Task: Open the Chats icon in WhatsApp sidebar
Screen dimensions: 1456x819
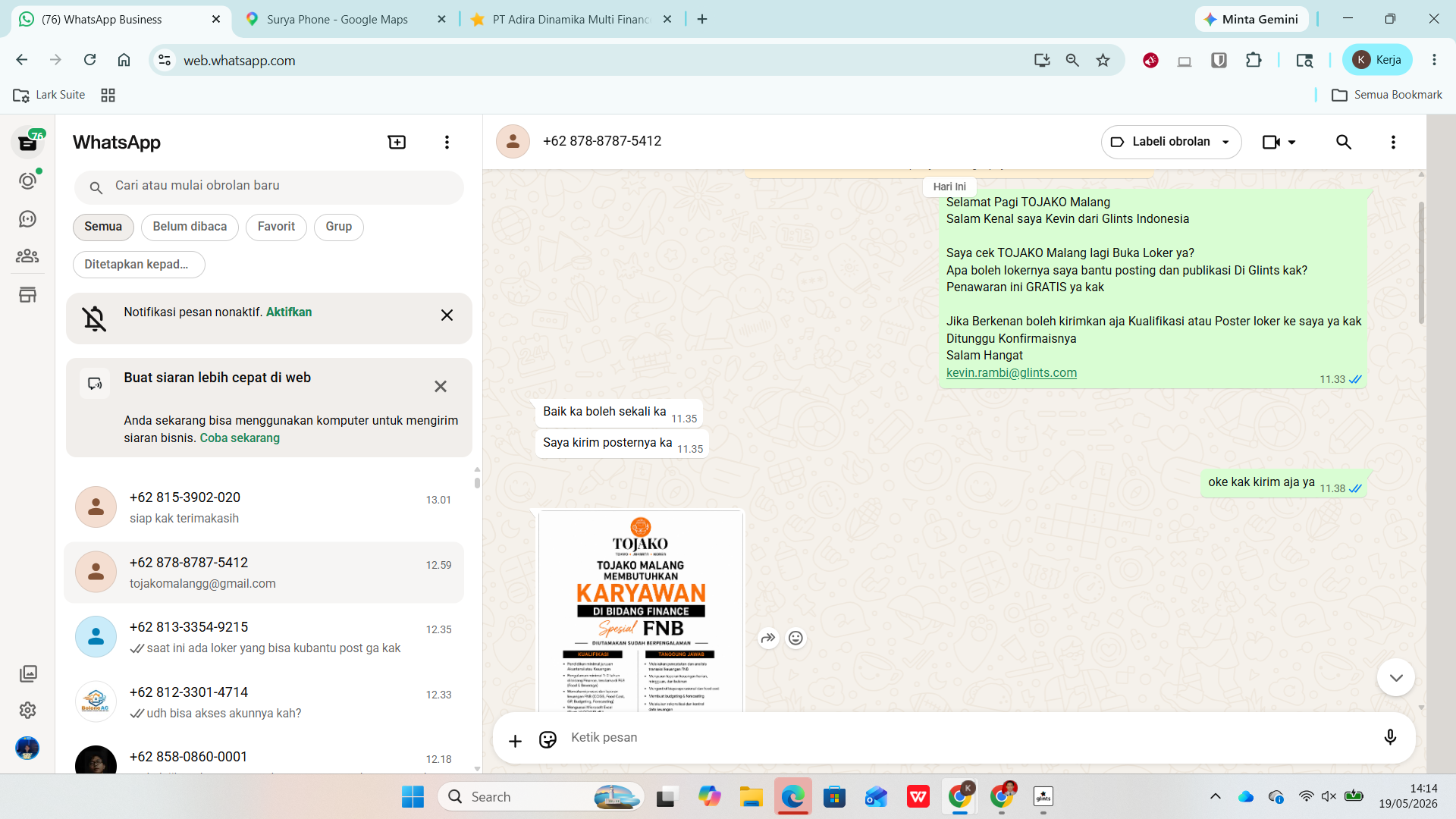Action: 28,143
